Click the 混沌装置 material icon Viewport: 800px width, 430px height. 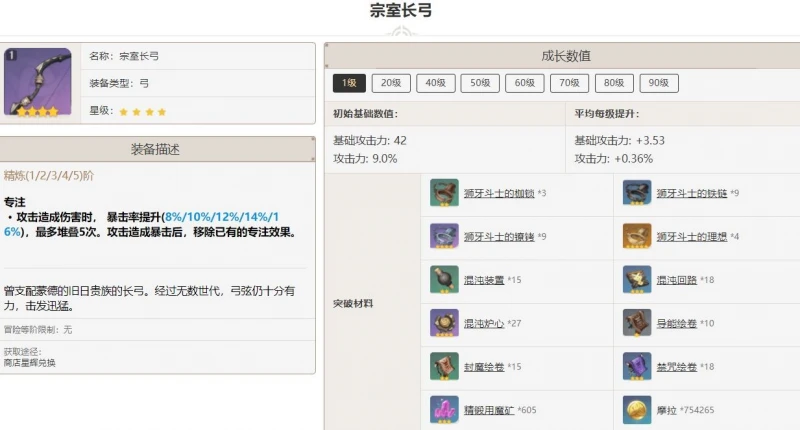click(x=444, y=279)
